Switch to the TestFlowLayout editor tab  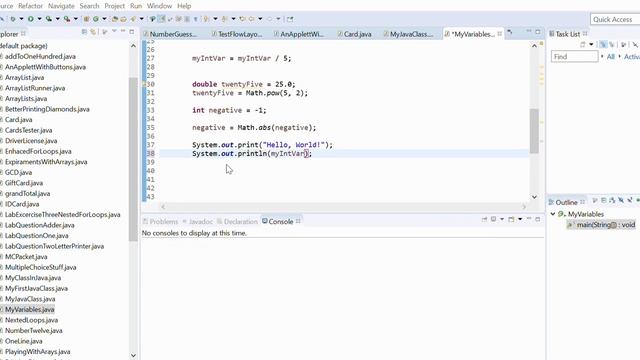point(240,34)
